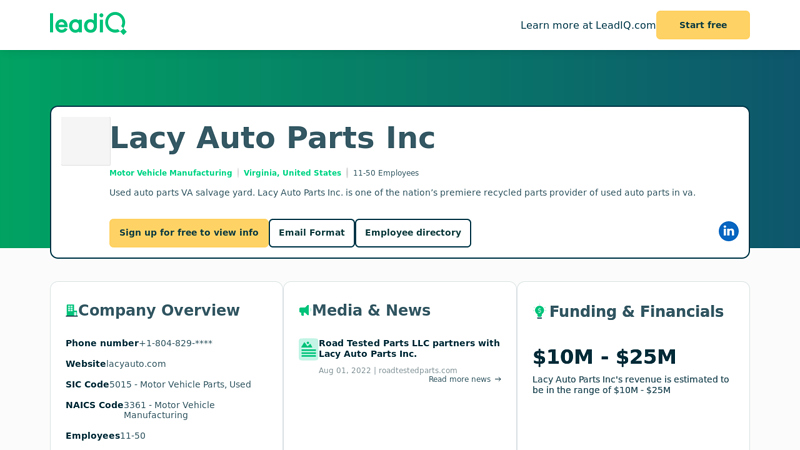Click the phone number +1-804-829-****

[x=176, y=343]
